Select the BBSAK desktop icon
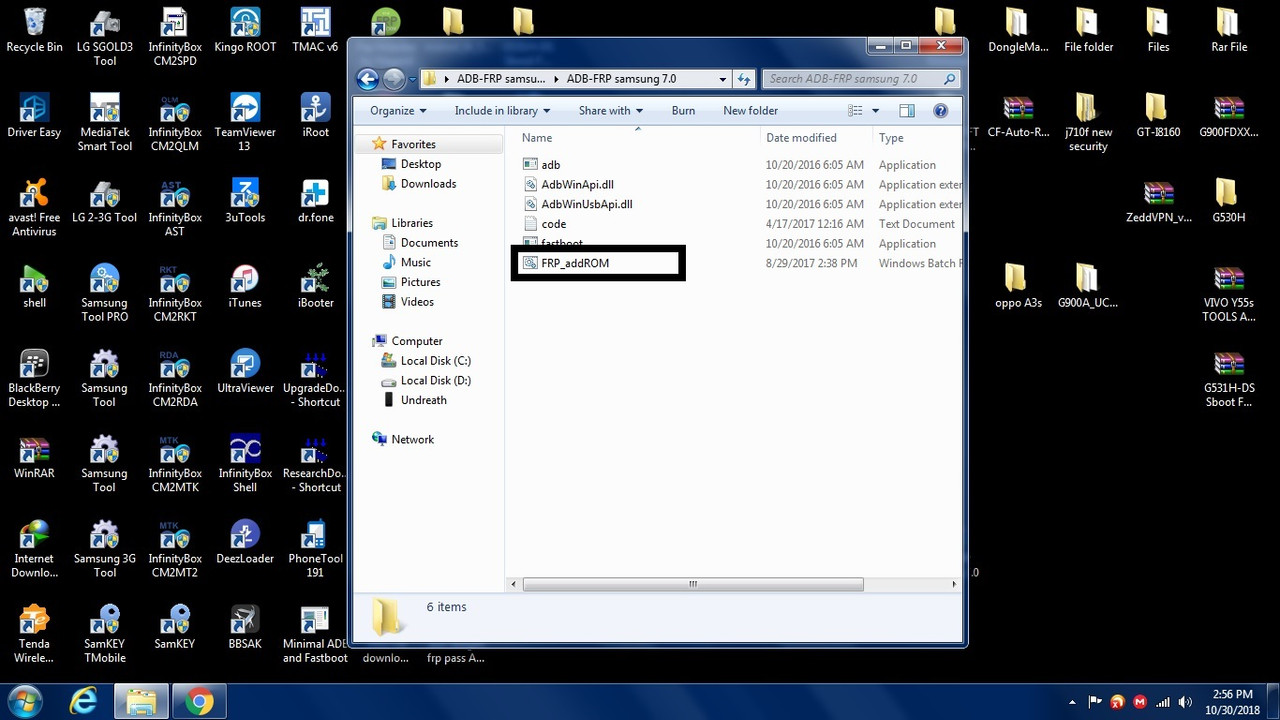 [x=245, y=627]
